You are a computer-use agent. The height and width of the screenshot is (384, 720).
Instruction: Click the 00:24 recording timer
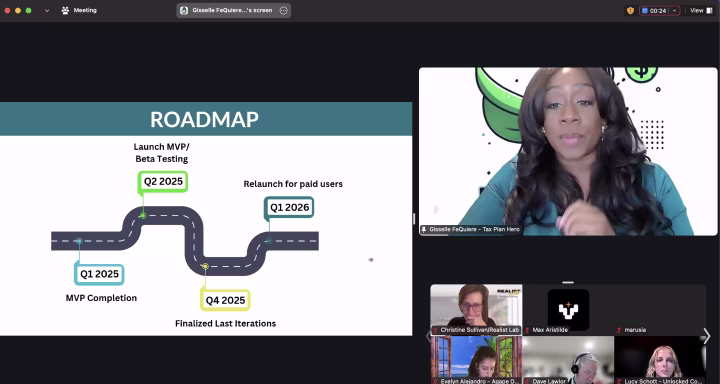coord(658,11)
